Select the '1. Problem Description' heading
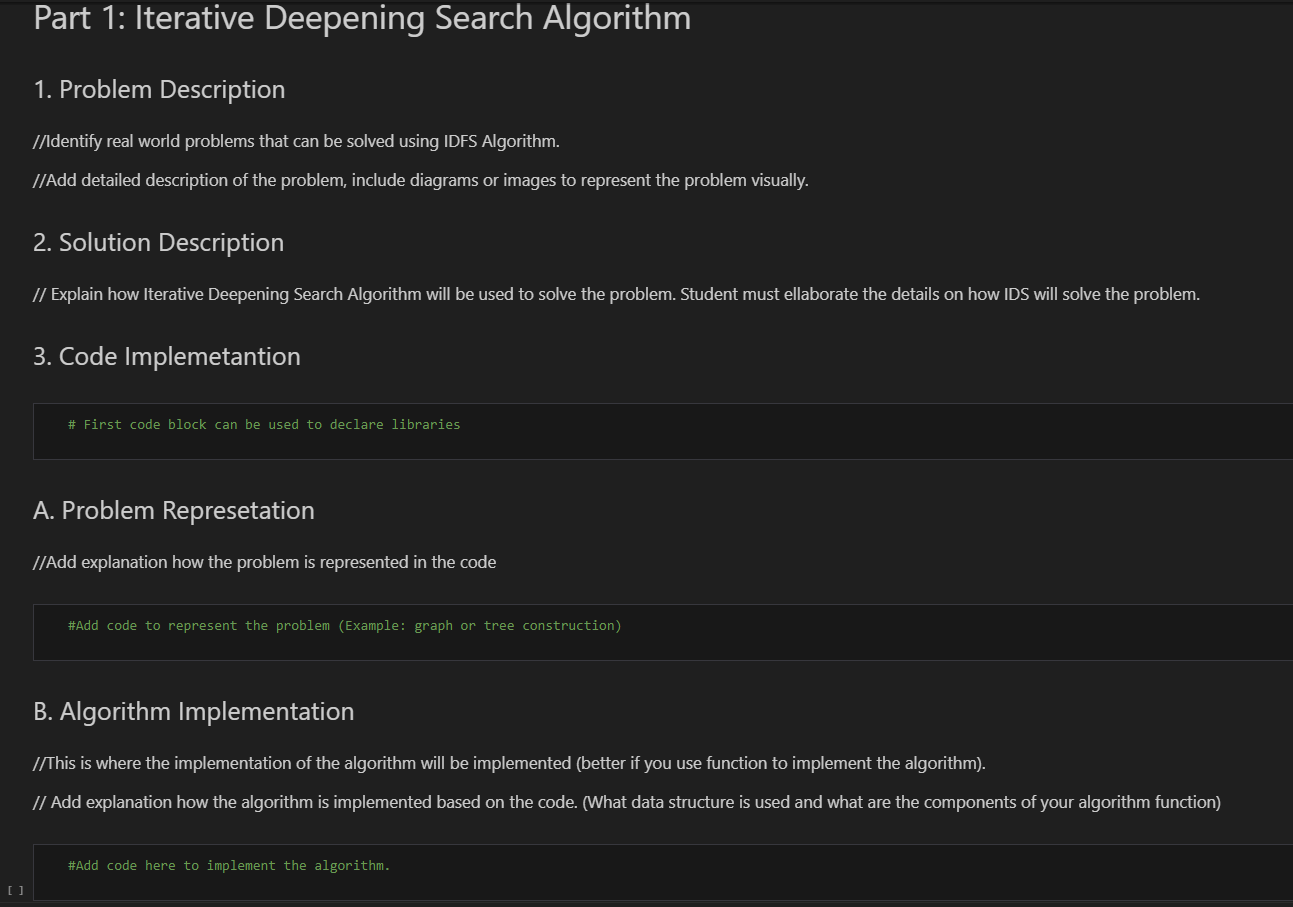The image size is (1293, 907). 159,89
